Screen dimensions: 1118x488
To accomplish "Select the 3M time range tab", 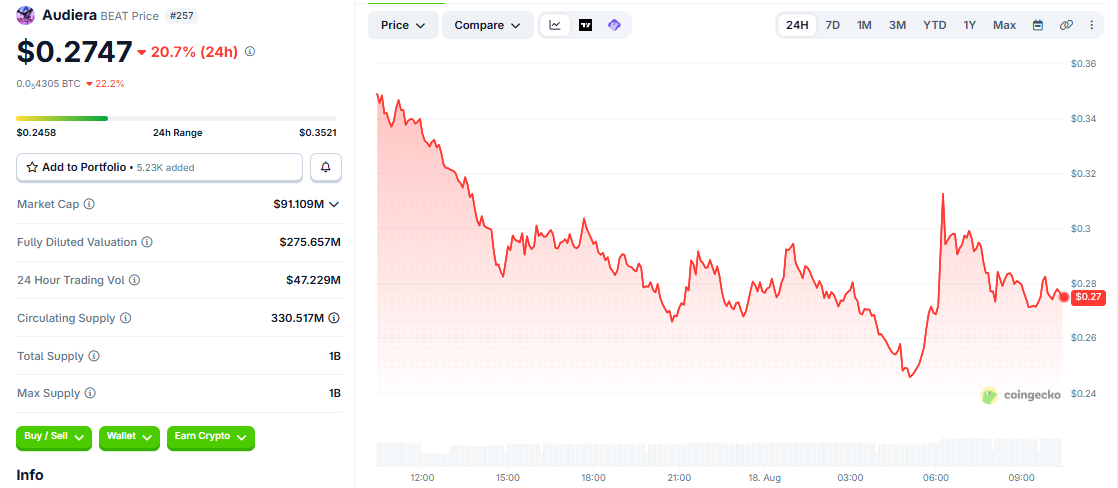I will [897, 25].
